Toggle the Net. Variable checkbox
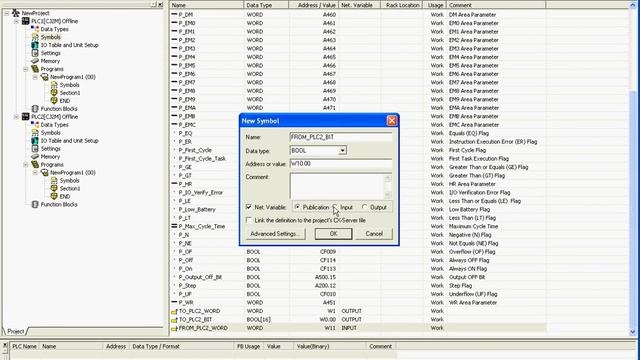This screenshot has height=360, width=640. click(x=249, y=207)
